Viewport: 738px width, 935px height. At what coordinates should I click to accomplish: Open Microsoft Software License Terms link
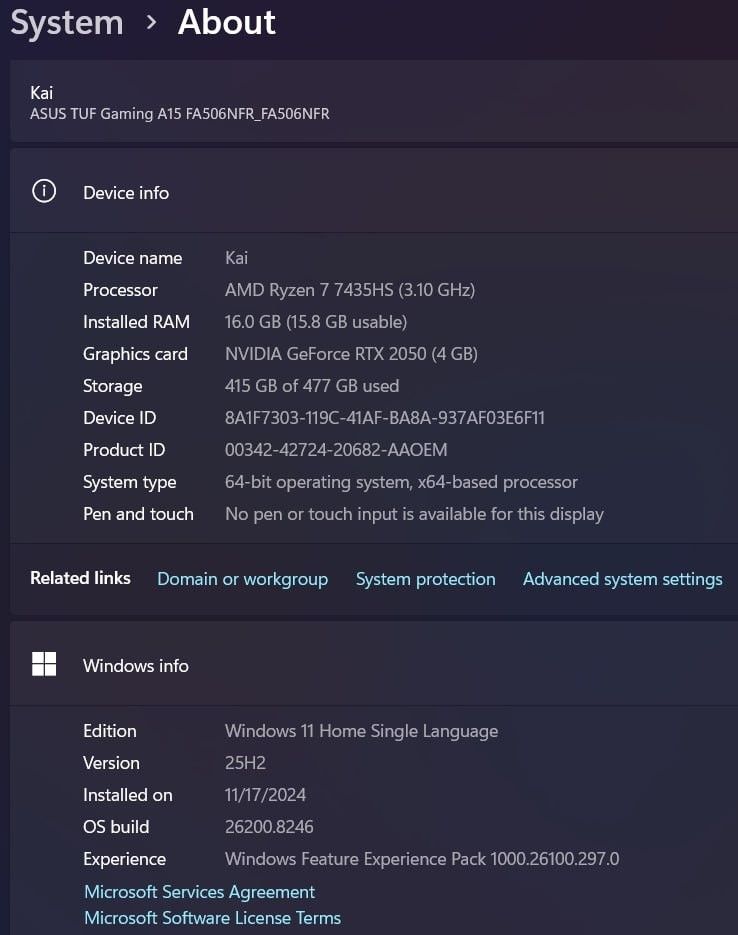click(212, 918)
